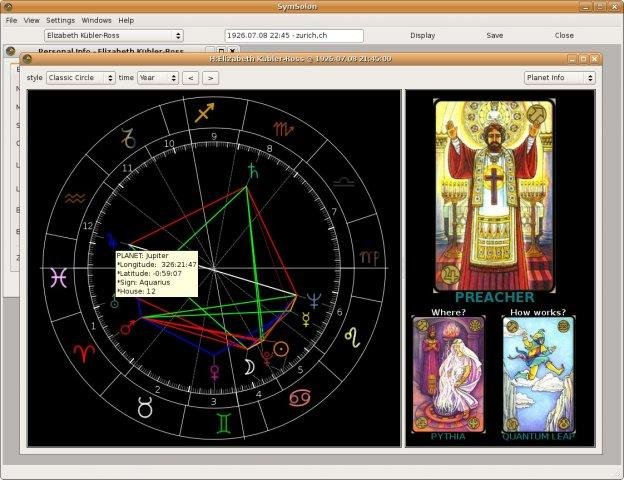Step forward in time with the > button

pyautogui.click(x=211, y=78)
